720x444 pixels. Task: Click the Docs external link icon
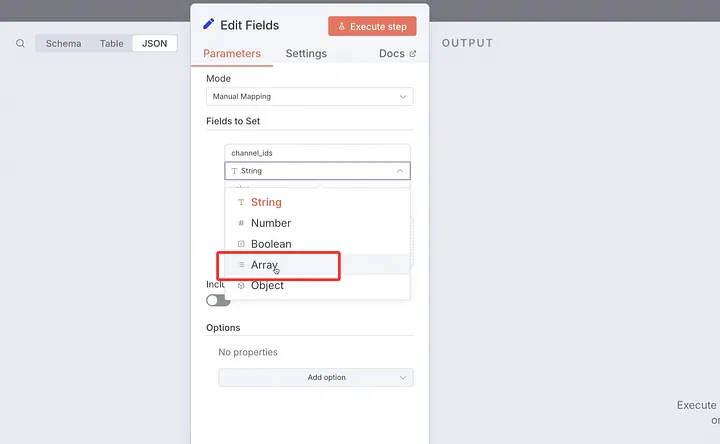click(413, 54)
